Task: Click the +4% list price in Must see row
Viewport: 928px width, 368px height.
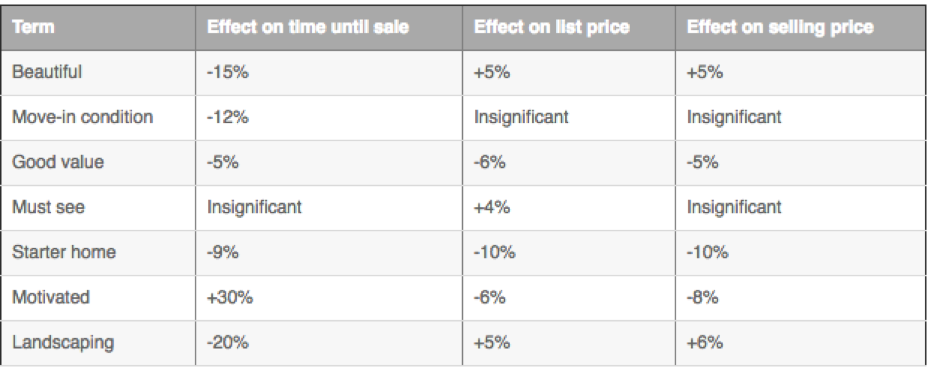Action: [x=492, y=207]
